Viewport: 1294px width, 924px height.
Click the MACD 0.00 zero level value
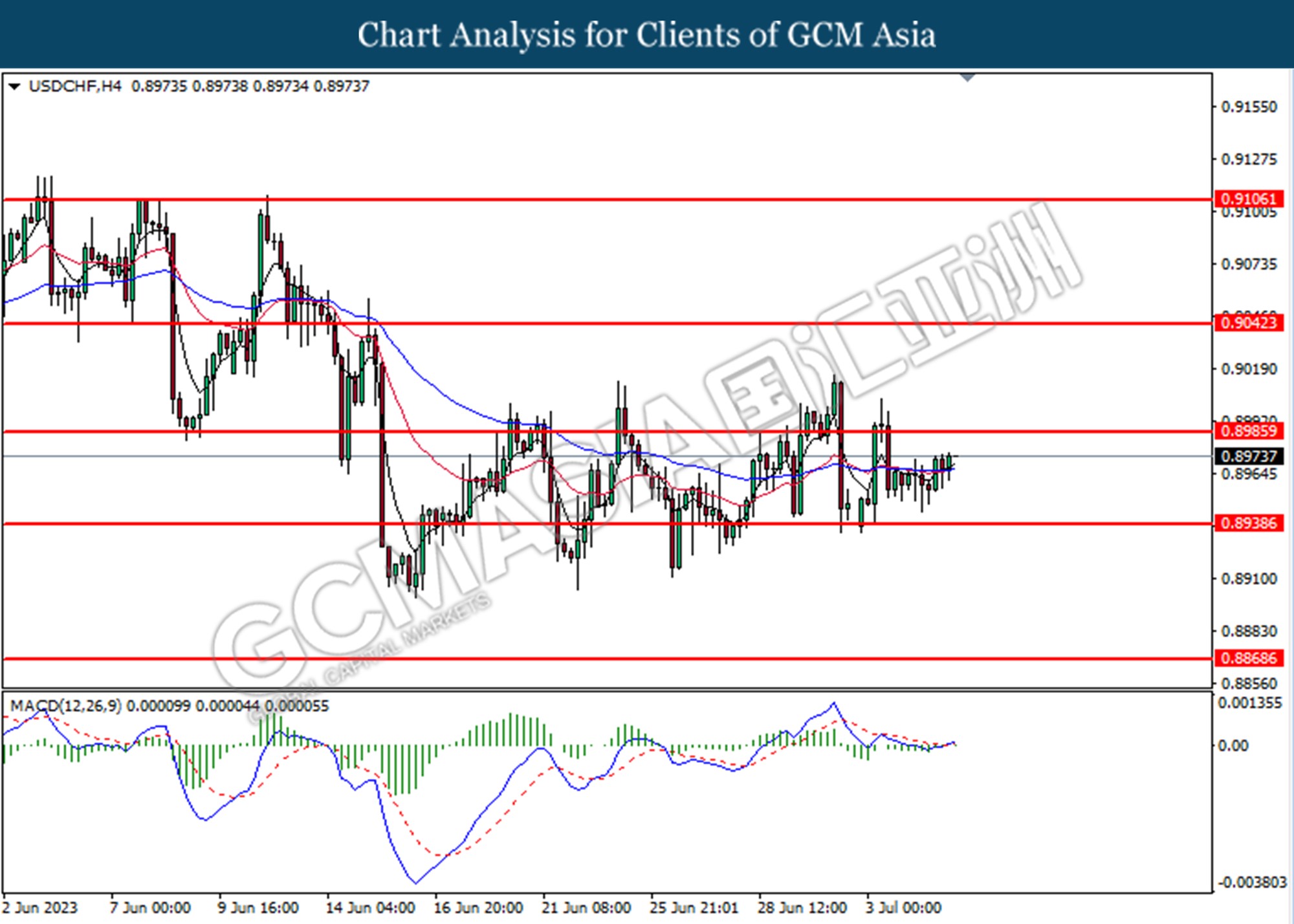click(x=1233, y=745)
